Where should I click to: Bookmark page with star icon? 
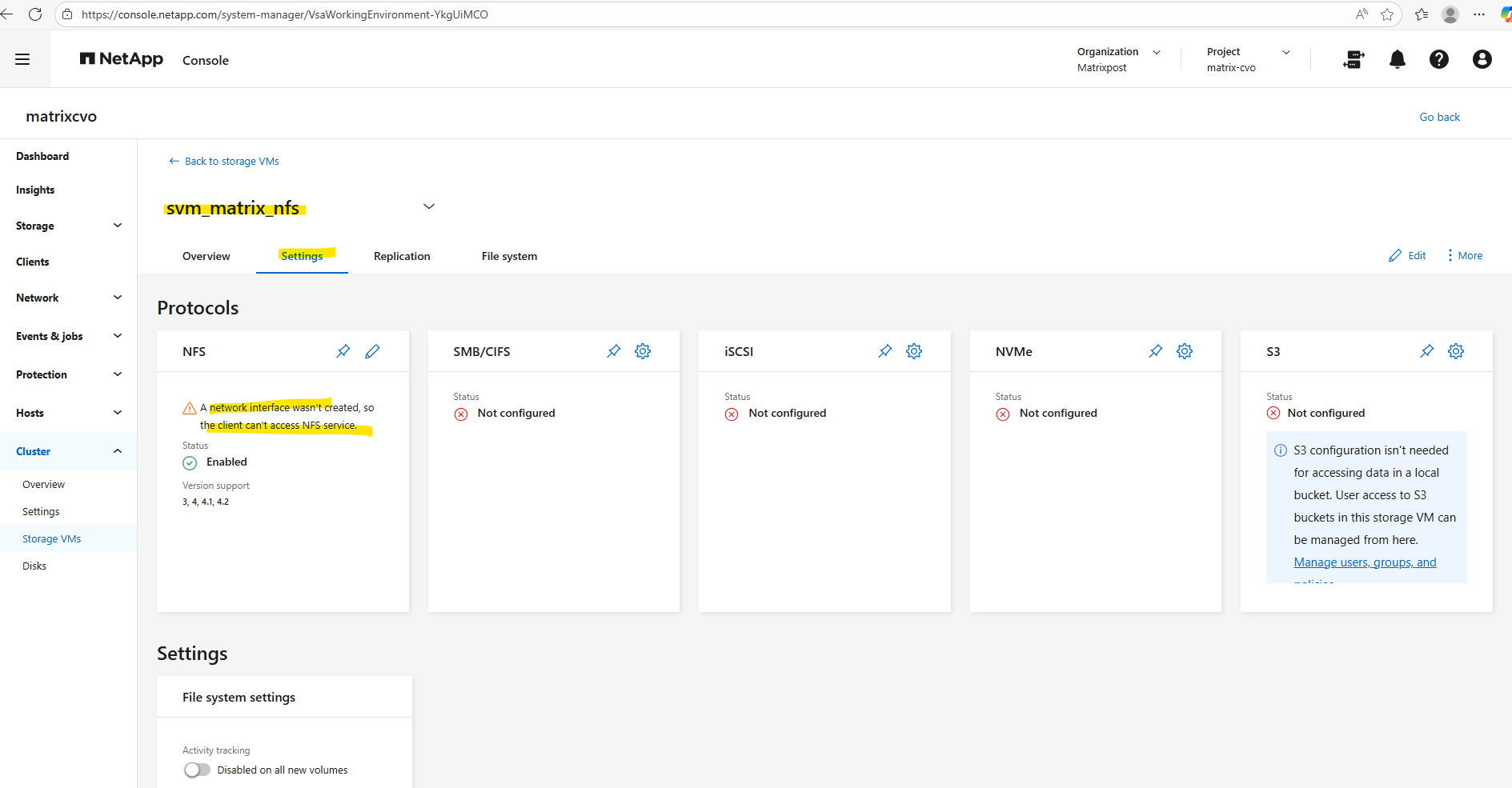tap(1387, 14)
